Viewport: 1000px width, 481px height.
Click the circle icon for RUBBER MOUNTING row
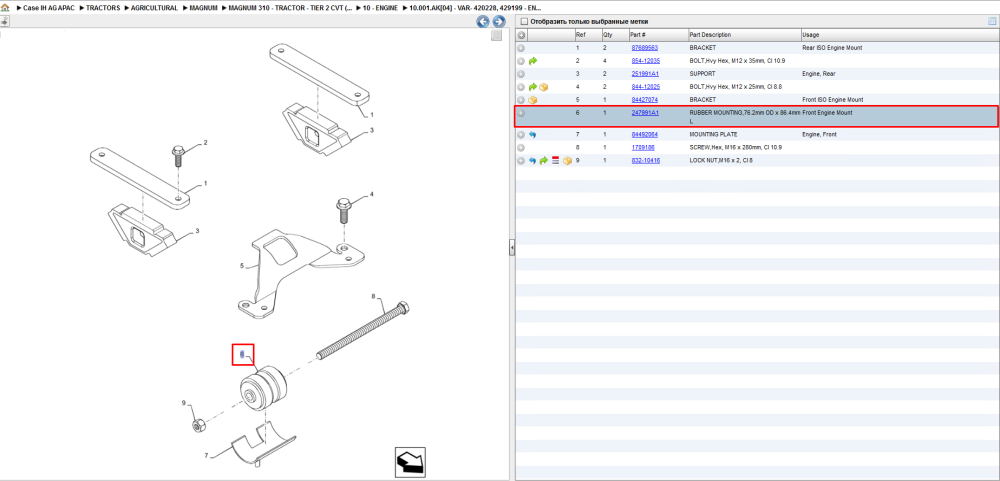click(521, 113)
